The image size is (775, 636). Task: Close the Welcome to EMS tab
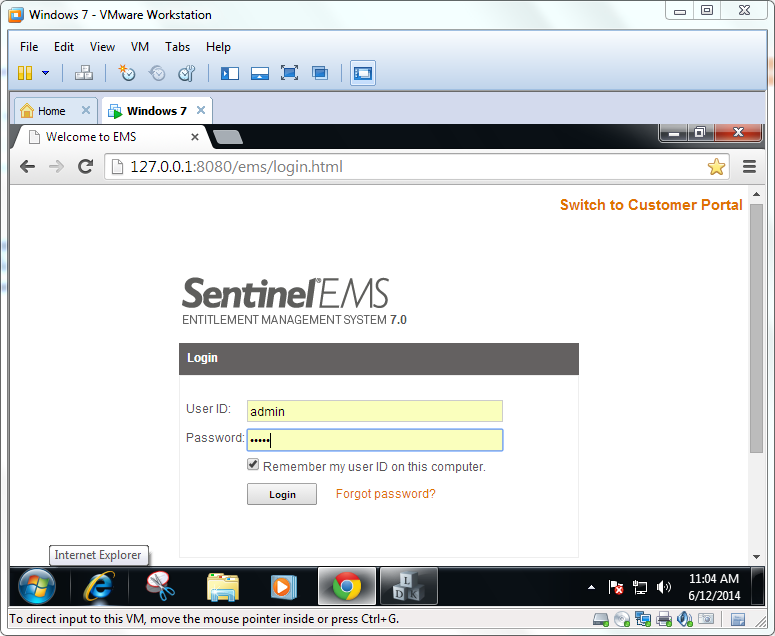(x=195, y=137)
